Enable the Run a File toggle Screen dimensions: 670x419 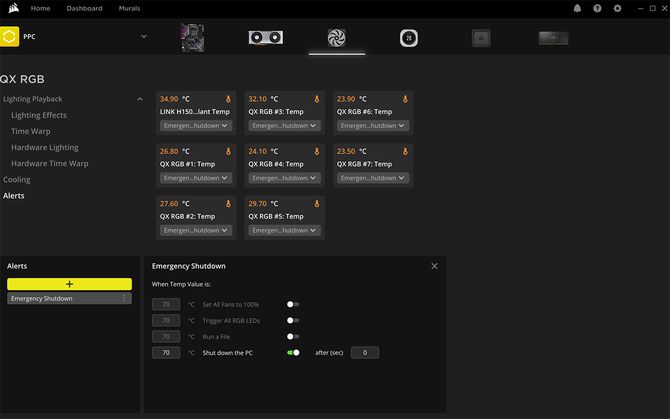pos(293,337)
